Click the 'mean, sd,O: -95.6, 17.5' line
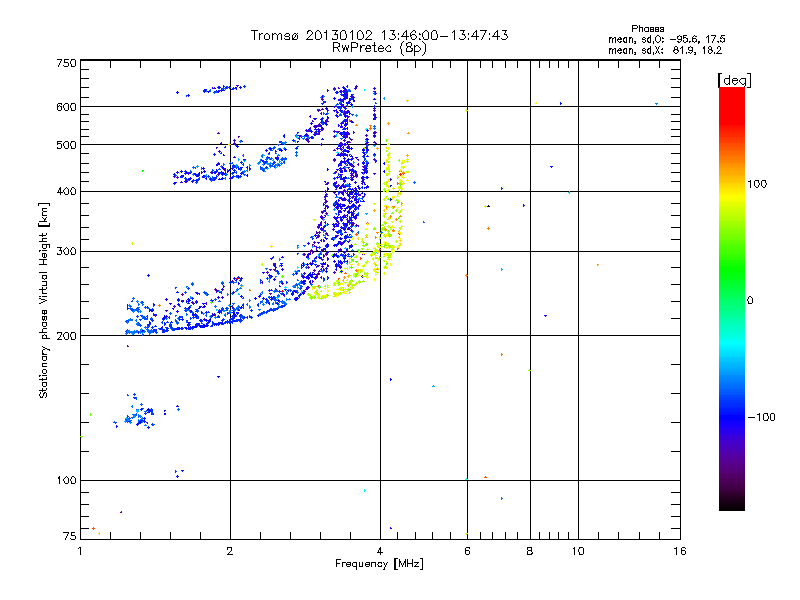This screenshot has width=800, height=600. coord(666,39)
